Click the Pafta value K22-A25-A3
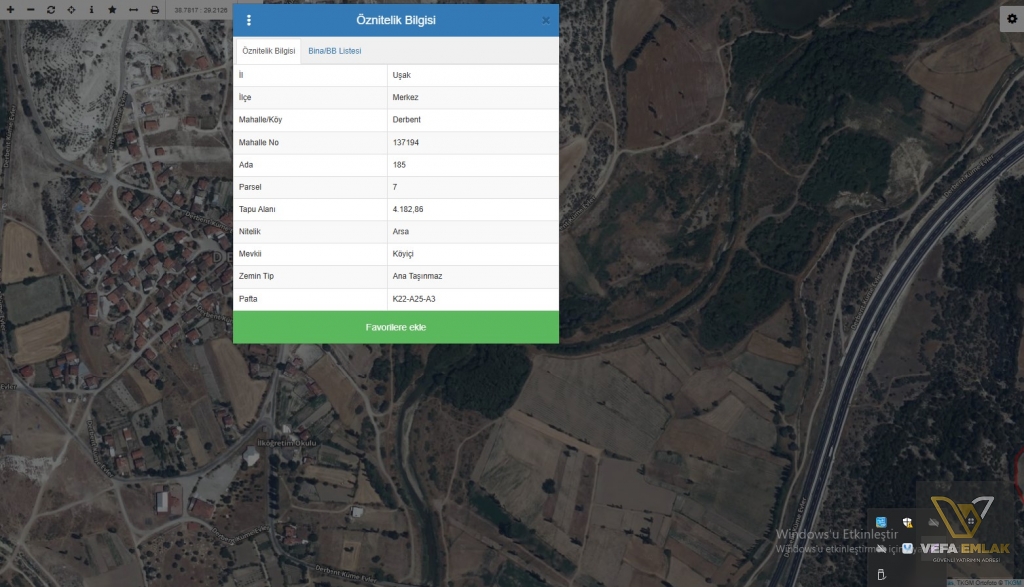 coord(414,299)
